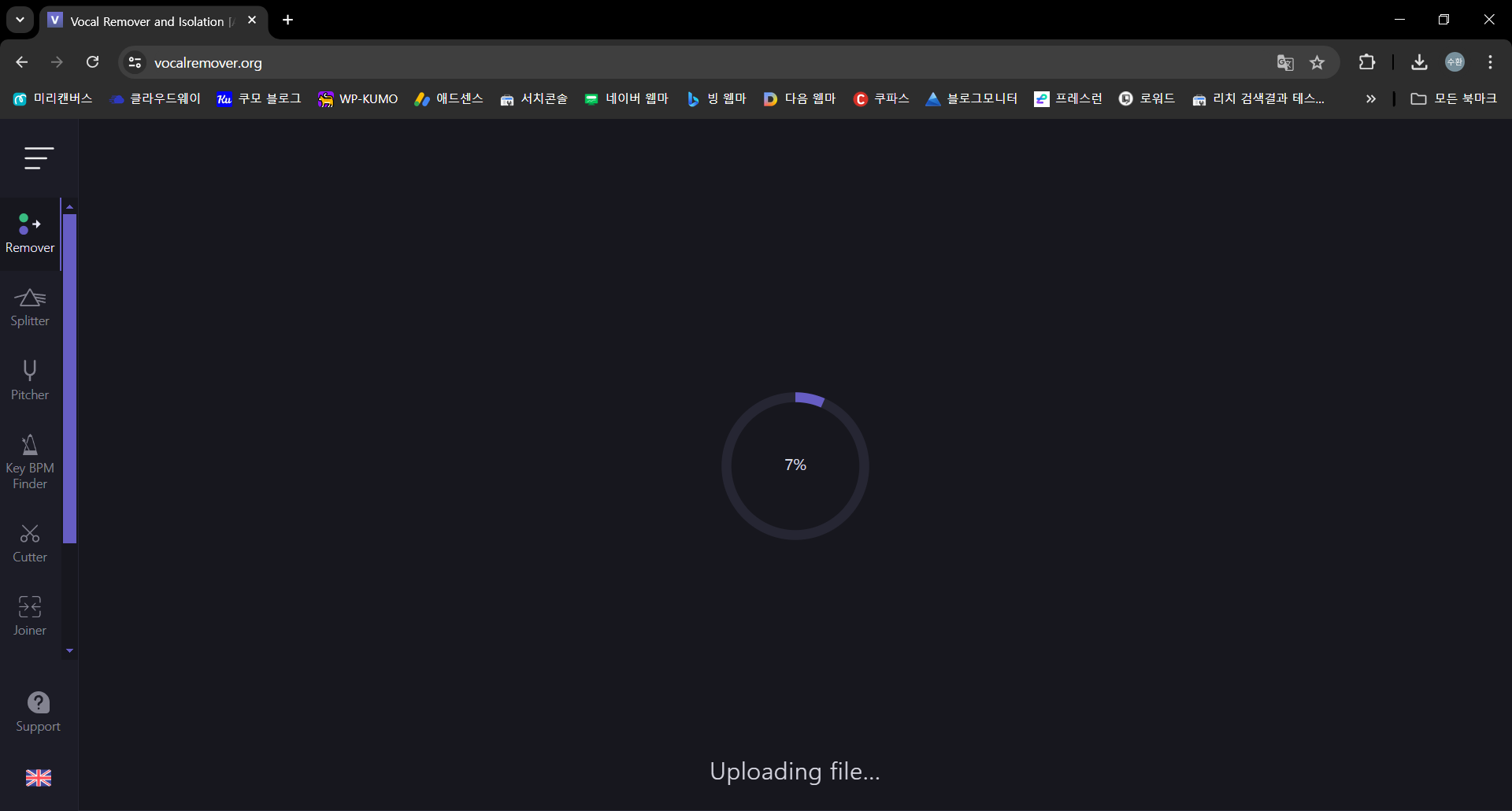1512x811 pixels.
Task: Open the Support help icon
Action: point(38,713)
